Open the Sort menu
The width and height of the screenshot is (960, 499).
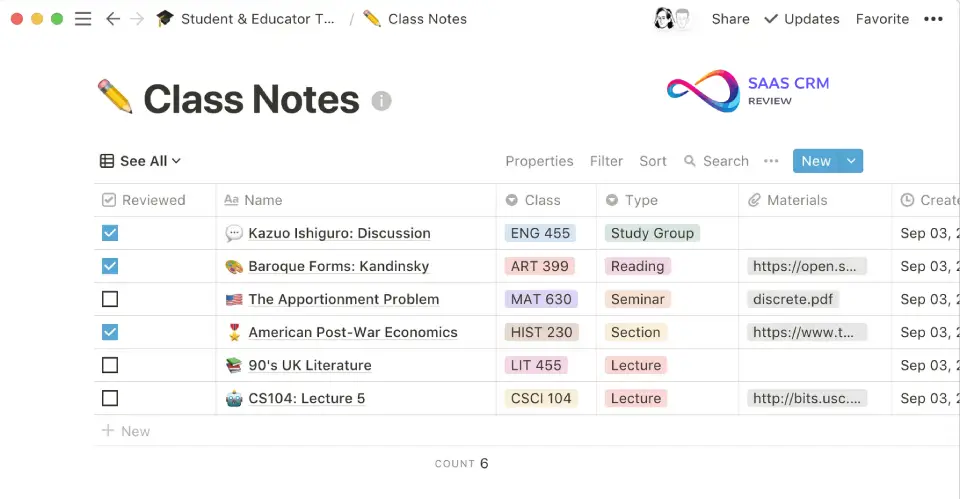(x=653, y=161)
